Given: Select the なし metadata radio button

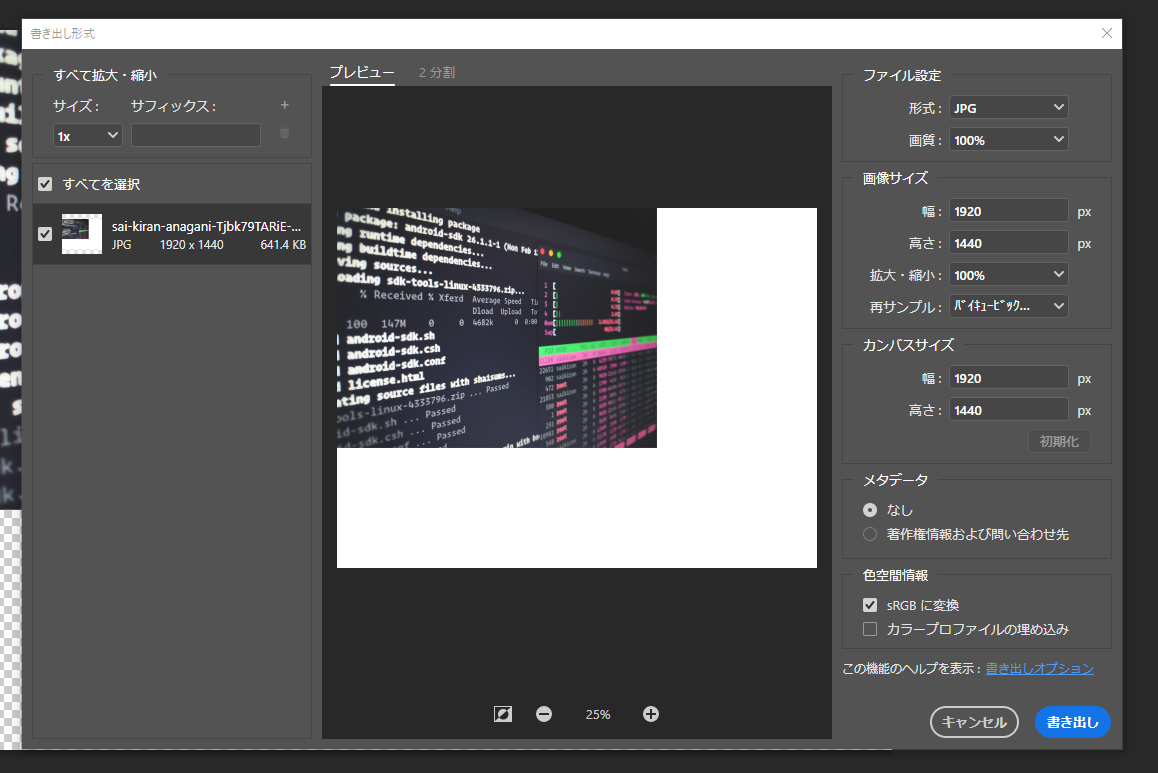Looking at the screenshot, I should tap(870, 510).
